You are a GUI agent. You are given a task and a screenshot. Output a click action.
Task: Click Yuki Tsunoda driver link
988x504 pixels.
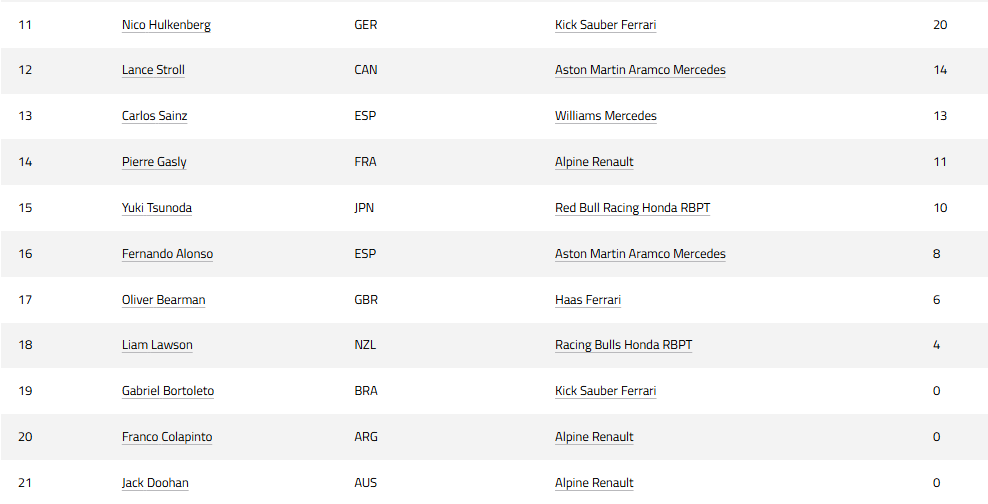[x=157, y=208]
